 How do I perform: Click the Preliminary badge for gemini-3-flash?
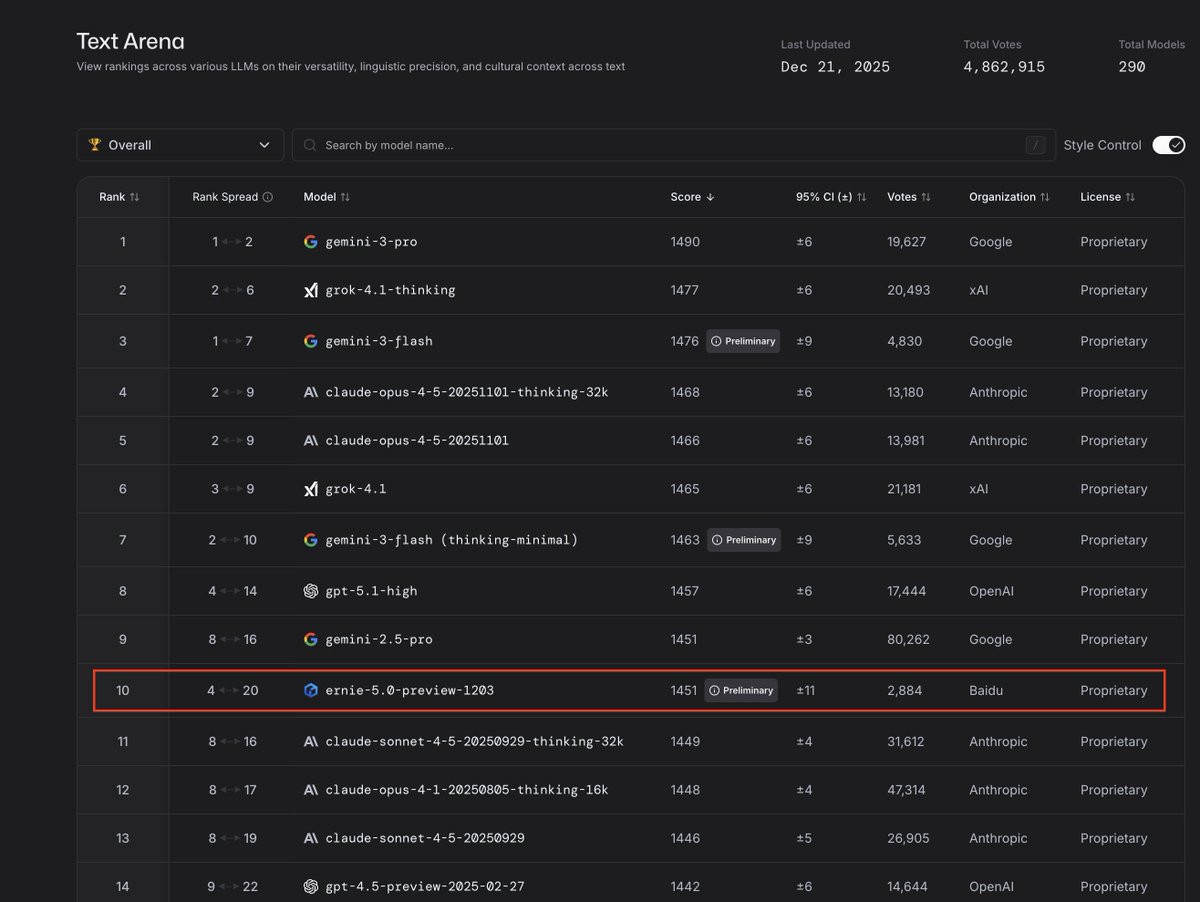tap(743, 341)
